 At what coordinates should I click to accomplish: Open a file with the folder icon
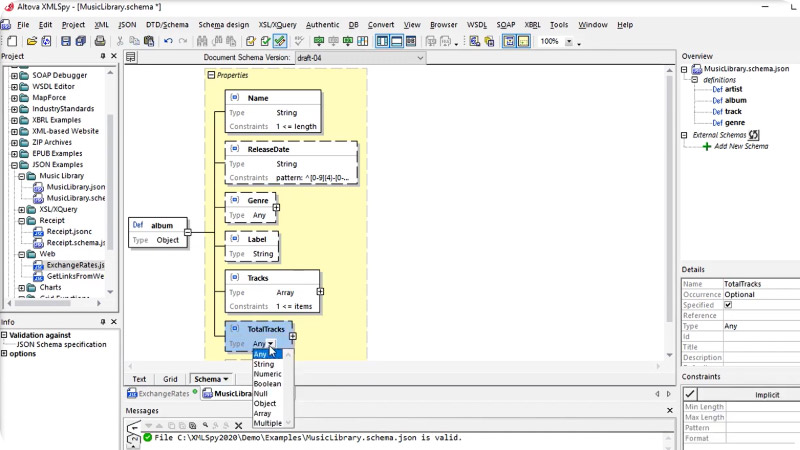(32, 41)
